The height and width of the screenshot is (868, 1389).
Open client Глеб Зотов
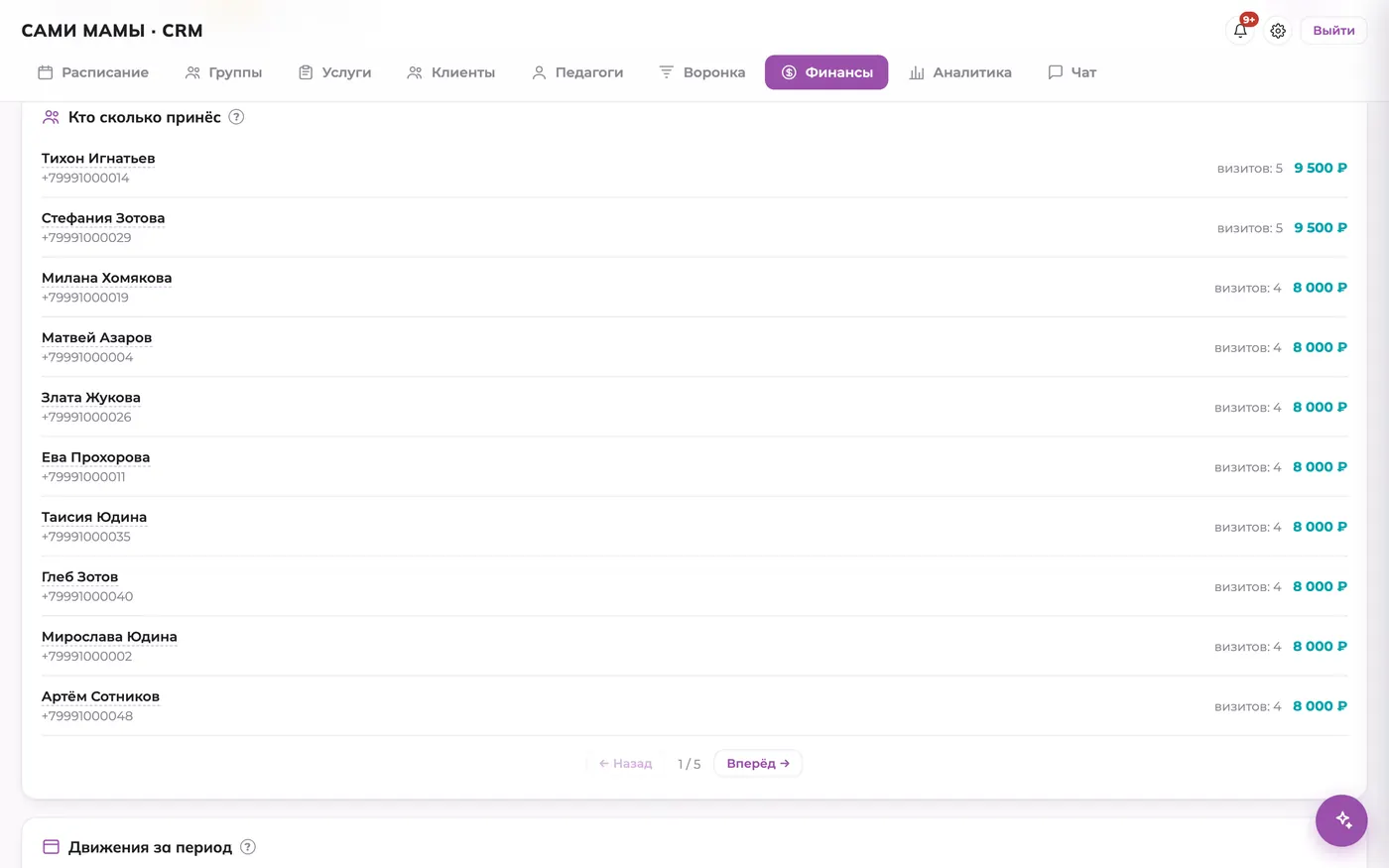pyautogui.click(x=79, y=576)
